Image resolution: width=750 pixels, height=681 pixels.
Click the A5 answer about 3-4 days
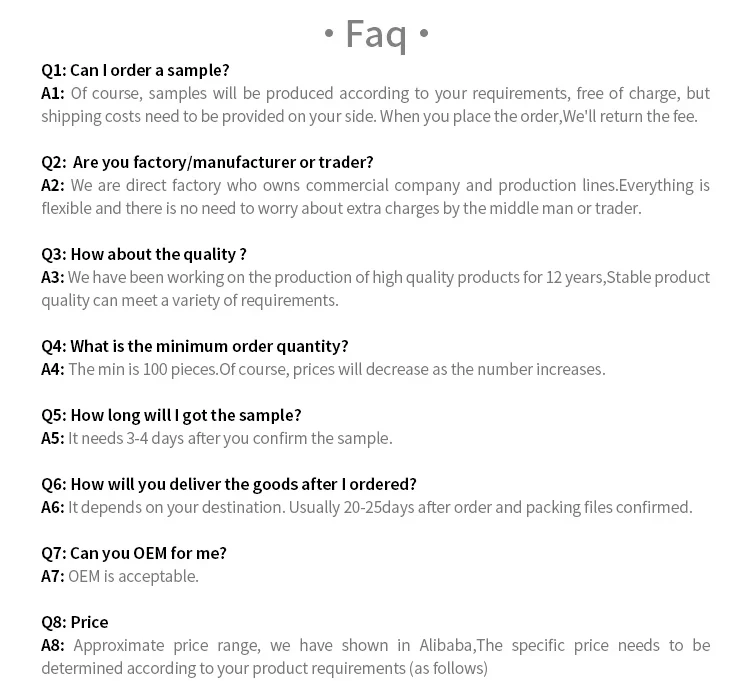coord(230,438)
